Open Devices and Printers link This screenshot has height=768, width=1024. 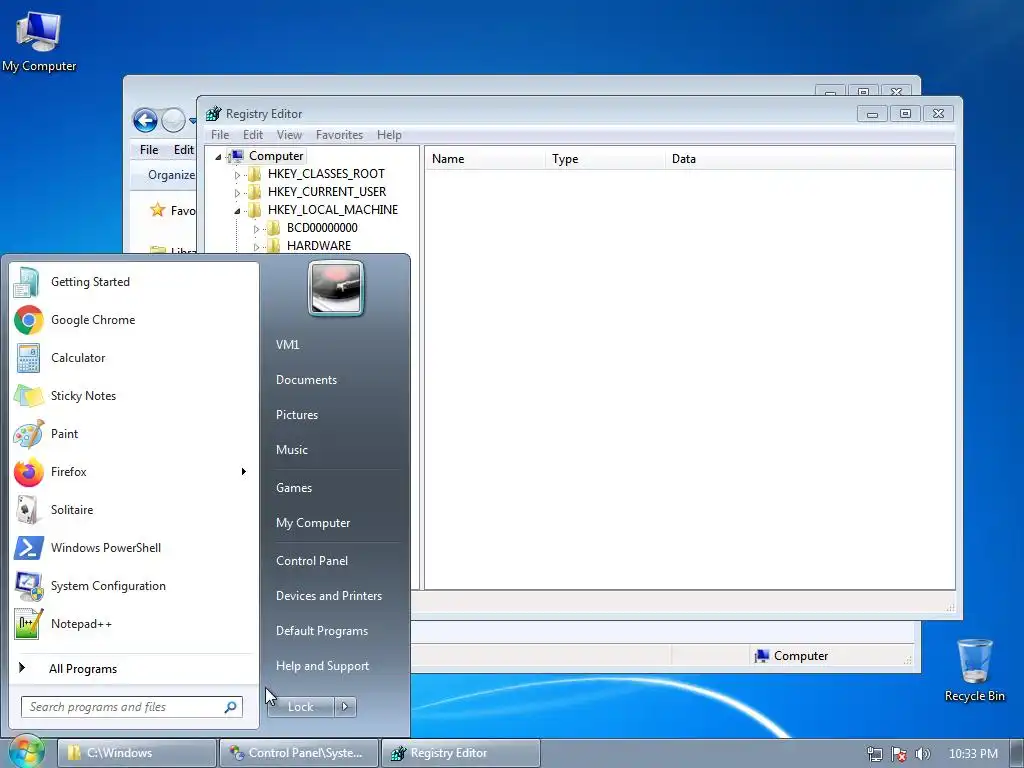pyautogui.click(x=328, y=596)
